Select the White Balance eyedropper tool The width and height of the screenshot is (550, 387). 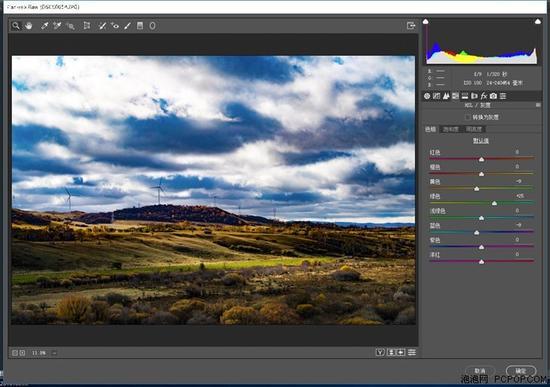45,26
